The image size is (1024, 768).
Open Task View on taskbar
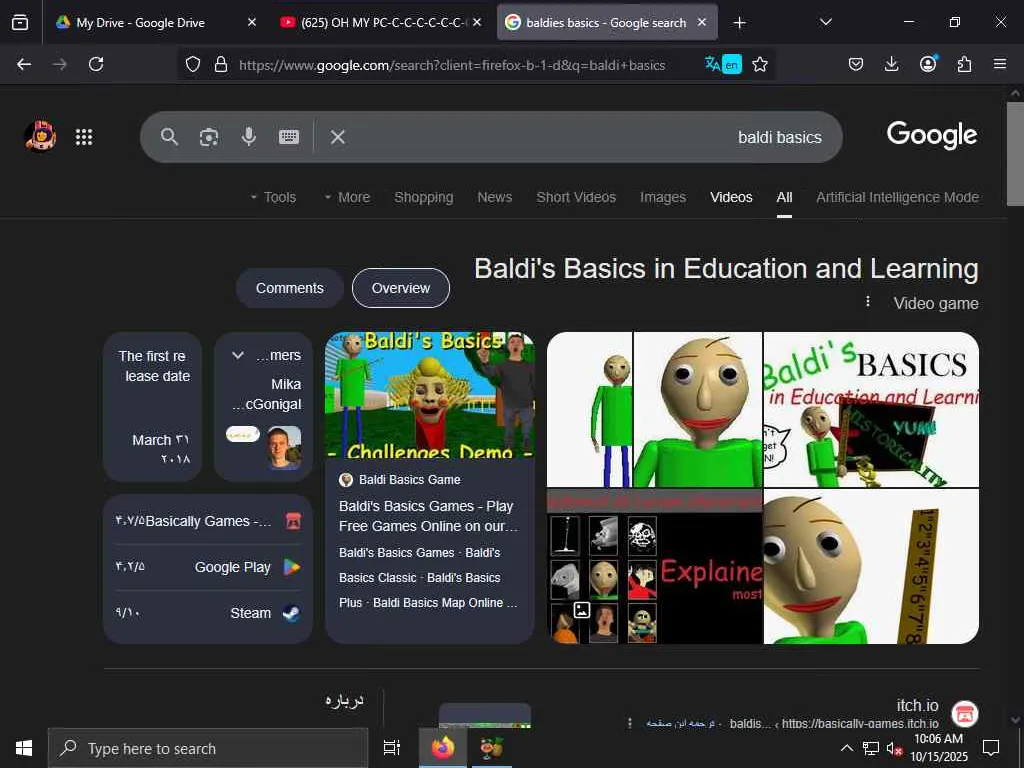[392, 748]
